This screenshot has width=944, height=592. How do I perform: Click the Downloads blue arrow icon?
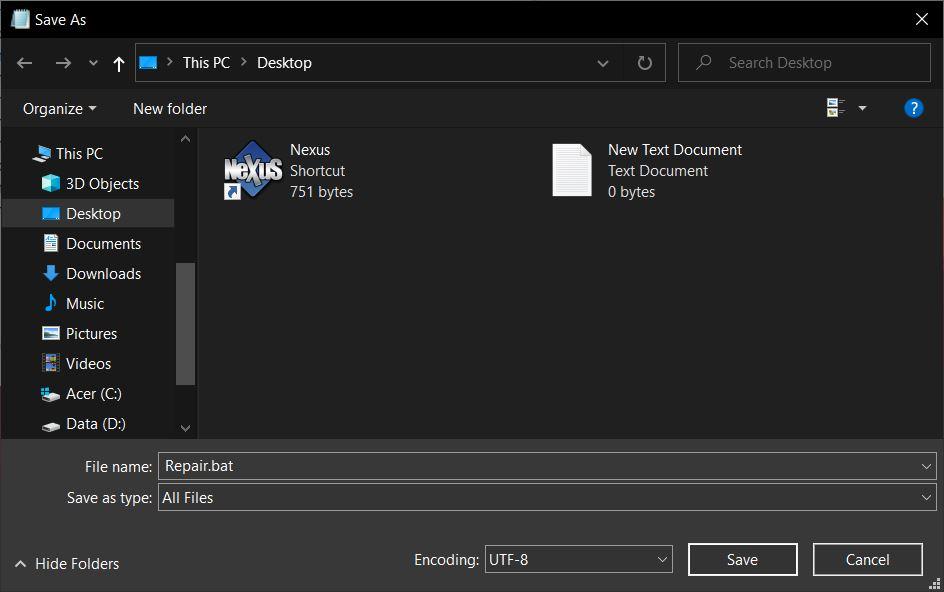tap(51, 273)
